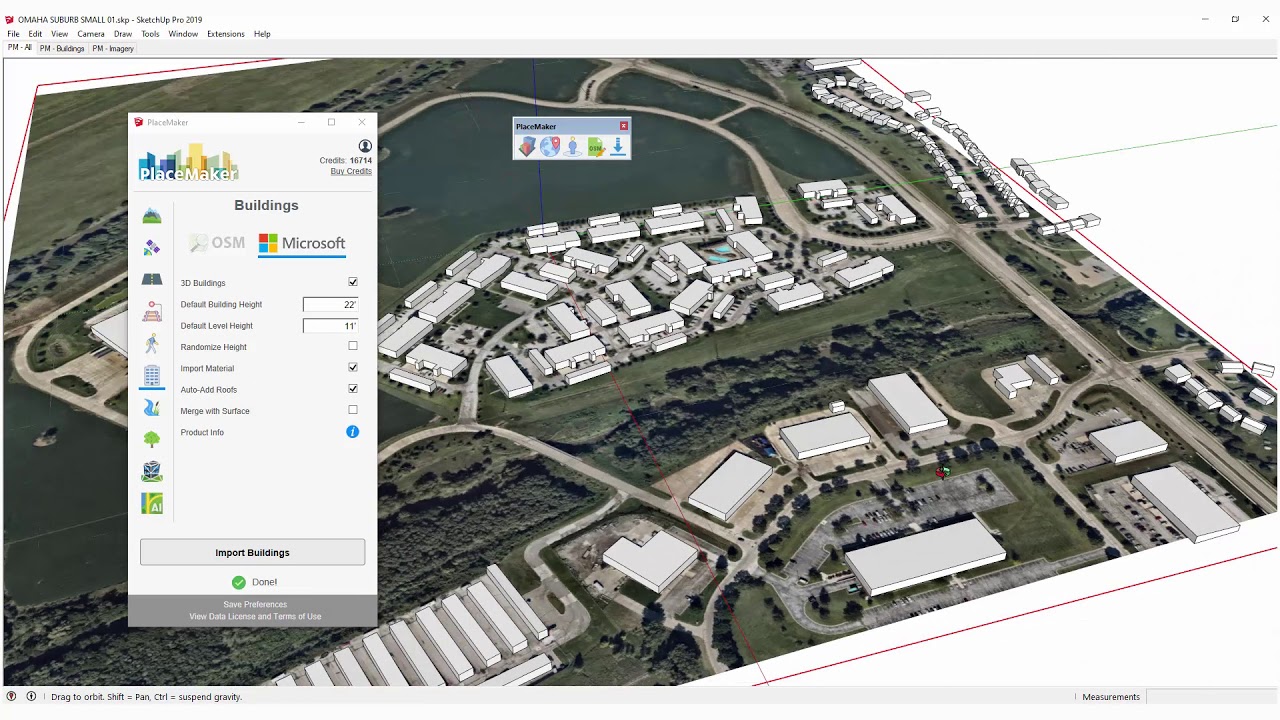Open the File menu
This screenshot has height=720, width=1280.
click(13, 34)
